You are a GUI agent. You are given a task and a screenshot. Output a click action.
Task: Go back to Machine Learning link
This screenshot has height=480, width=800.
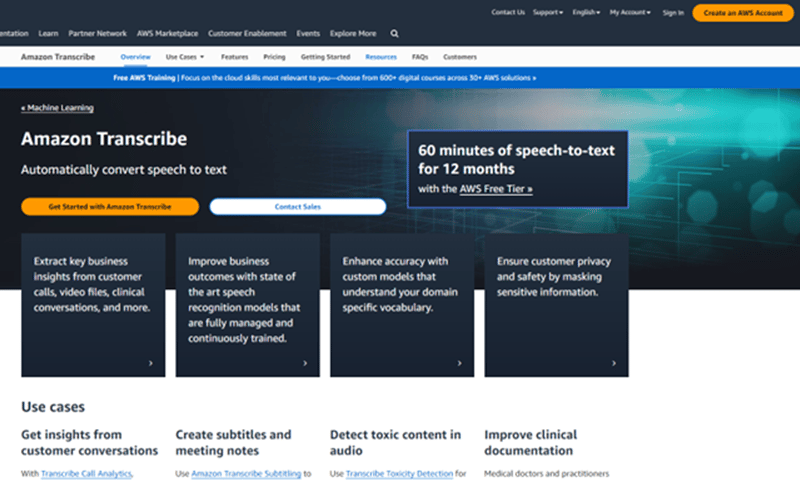(x=57, y=108)
